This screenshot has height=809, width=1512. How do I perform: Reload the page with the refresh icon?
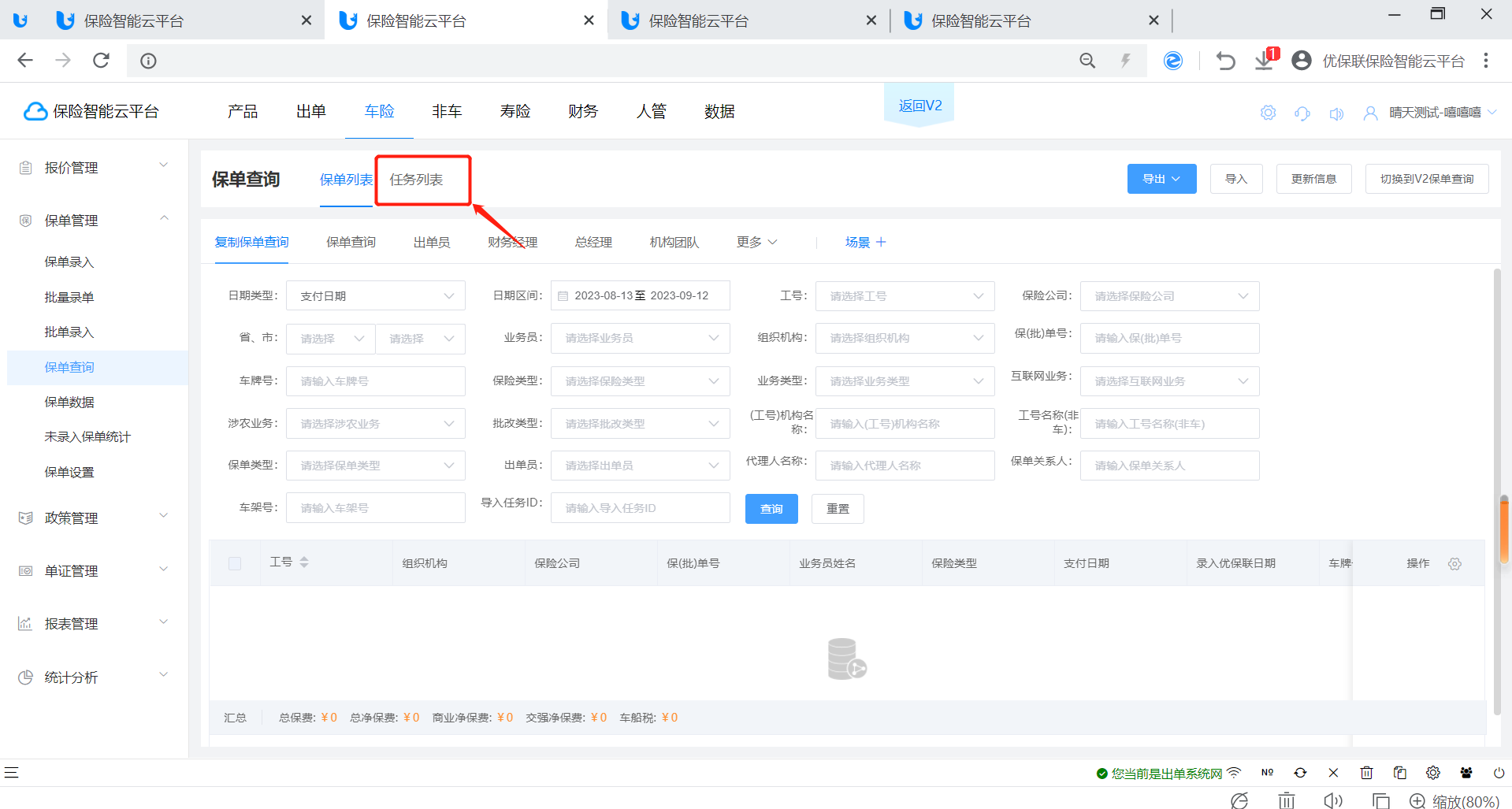(101, 61)
